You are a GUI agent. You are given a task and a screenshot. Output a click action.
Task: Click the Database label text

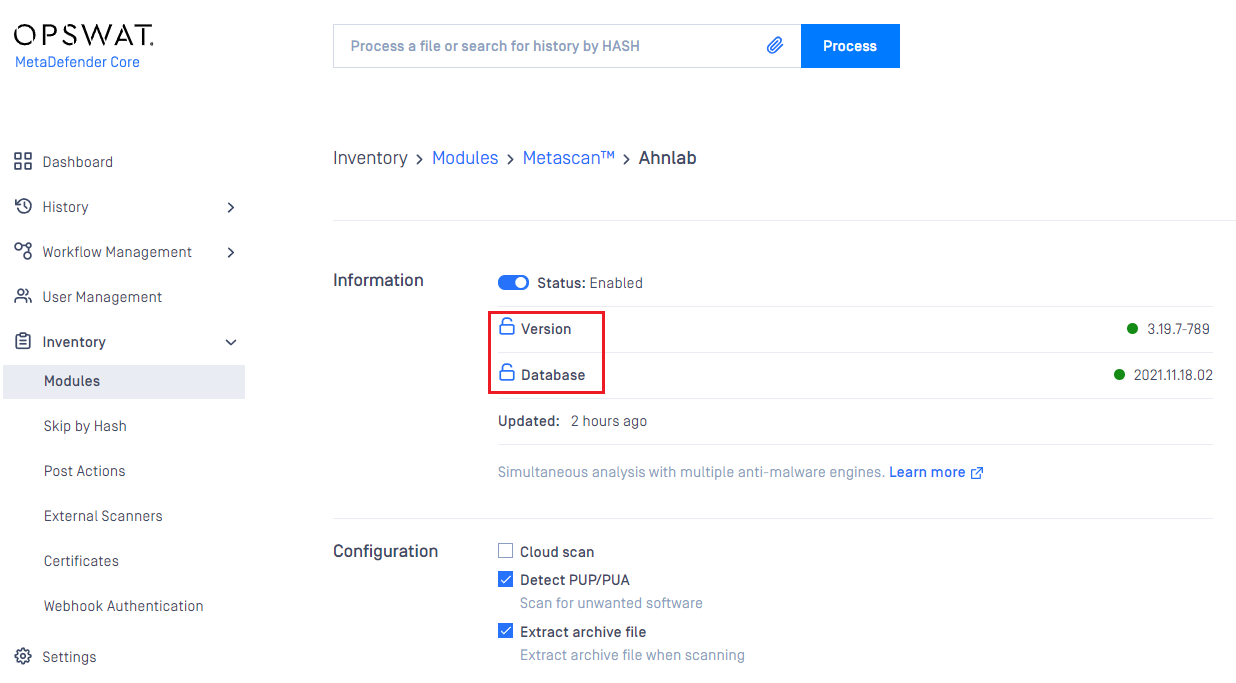(x=553, y=375)
